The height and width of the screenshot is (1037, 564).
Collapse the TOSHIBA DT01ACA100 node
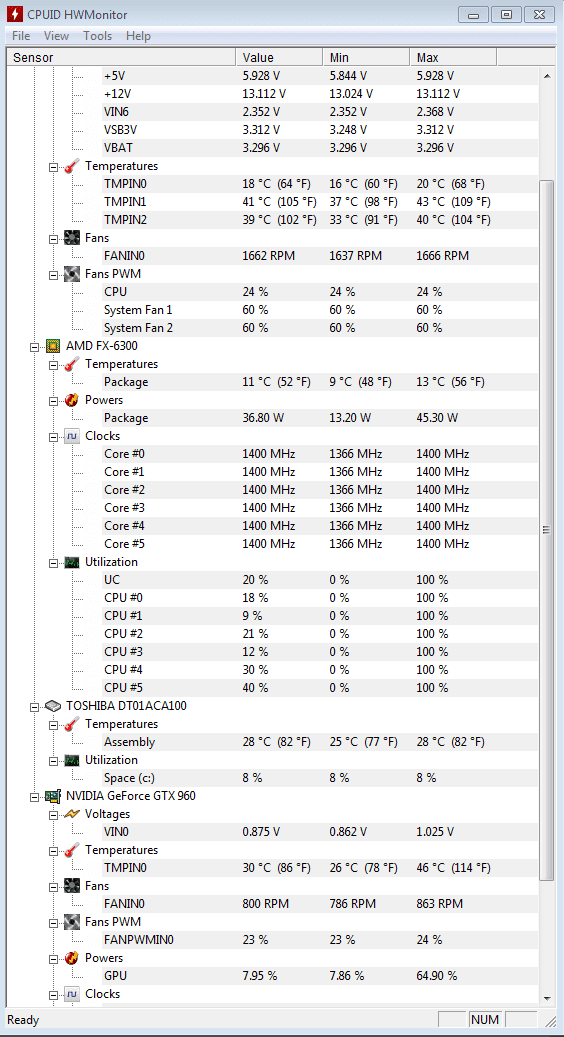(x=34, y=706)
